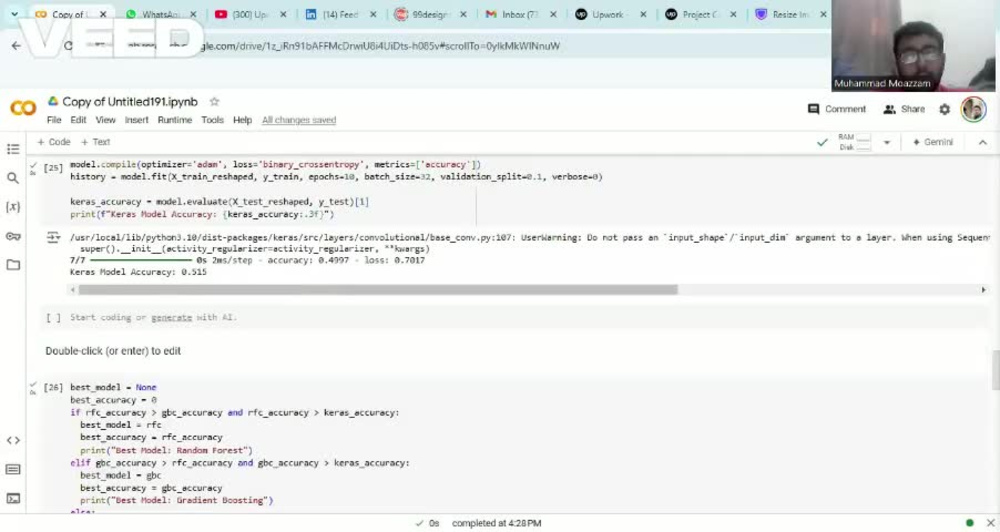Image resolution: width=1000 pixels, height=532 pixels.
Task: Go back with browser back arrow
Action: [16, 46]
